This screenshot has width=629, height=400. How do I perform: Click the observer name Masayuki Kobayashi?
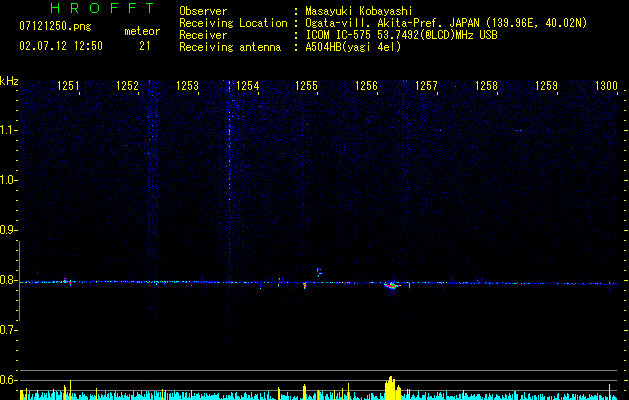click(x=359, y=11)
